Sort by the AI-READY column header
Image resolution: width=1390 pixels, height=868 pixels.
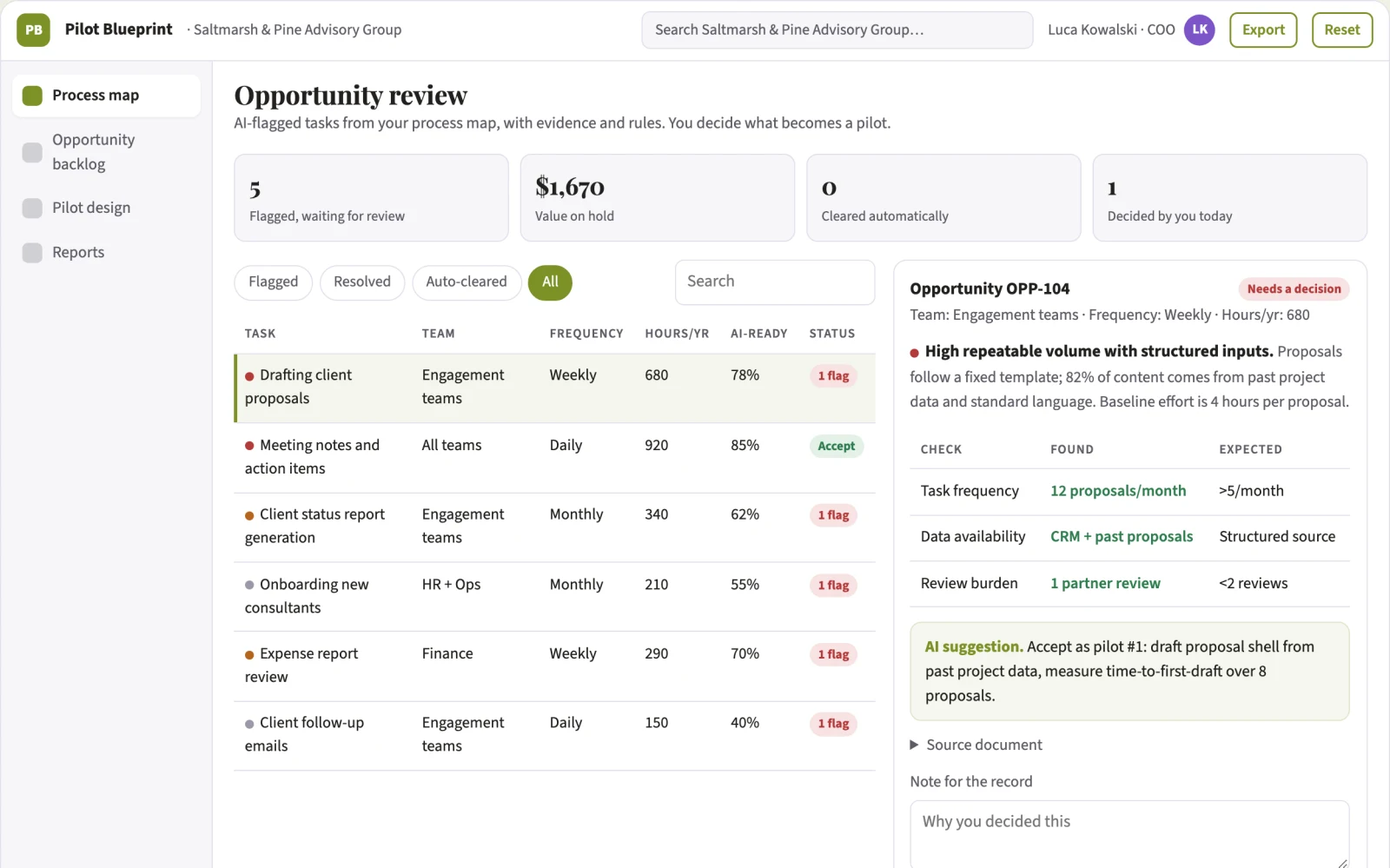point(758,334)
